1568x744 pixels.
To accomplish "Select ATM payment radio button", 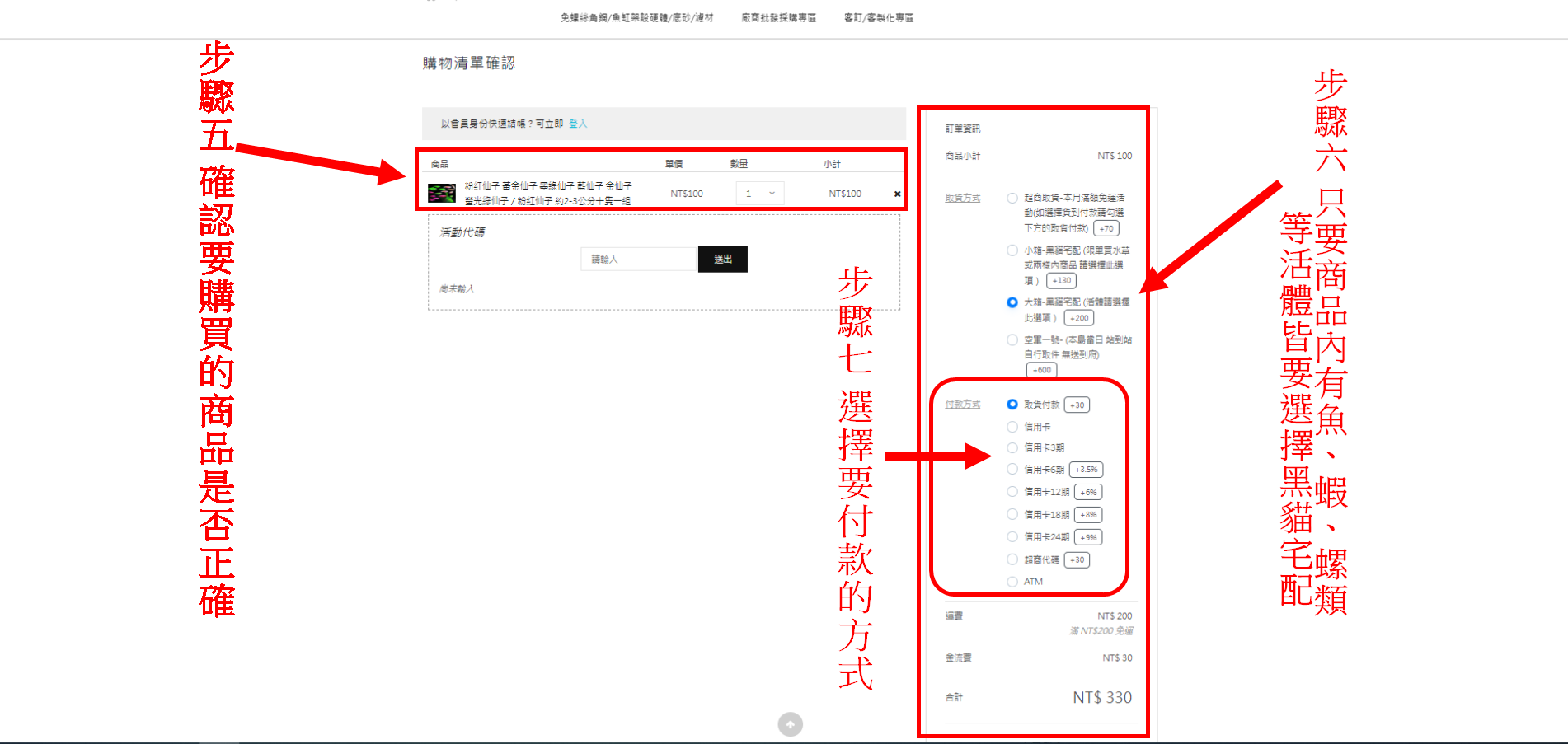I will (1012, 582).
